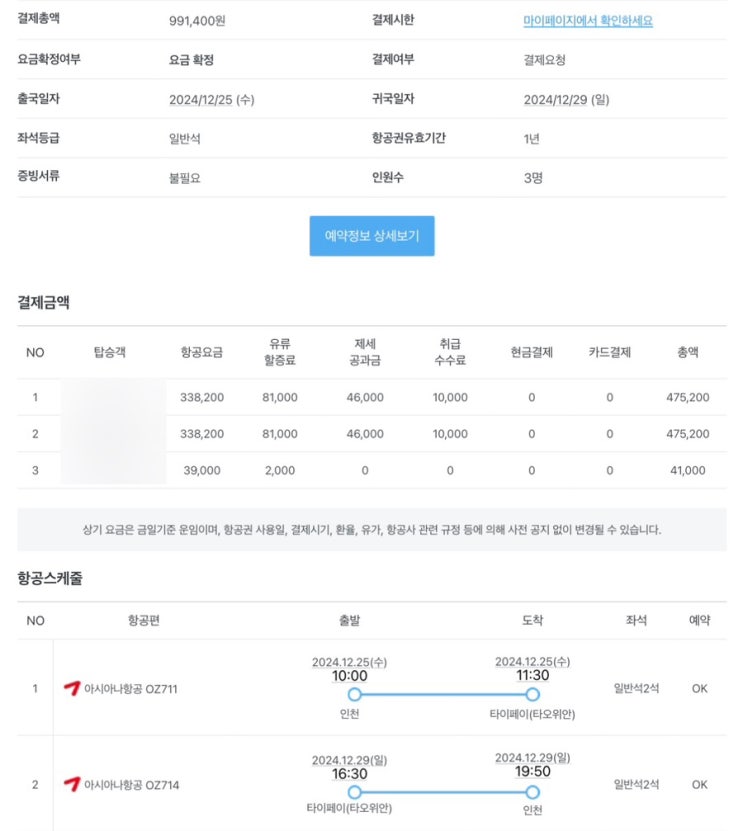
Task: Click the Asiana logo for flight OZ714
Action: coord(72,784)
